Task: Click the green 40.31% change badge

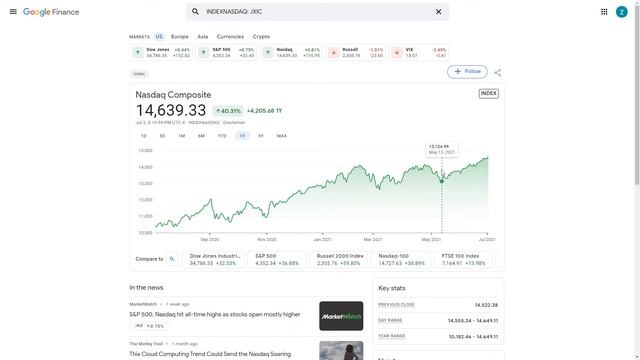Action: 228,111
